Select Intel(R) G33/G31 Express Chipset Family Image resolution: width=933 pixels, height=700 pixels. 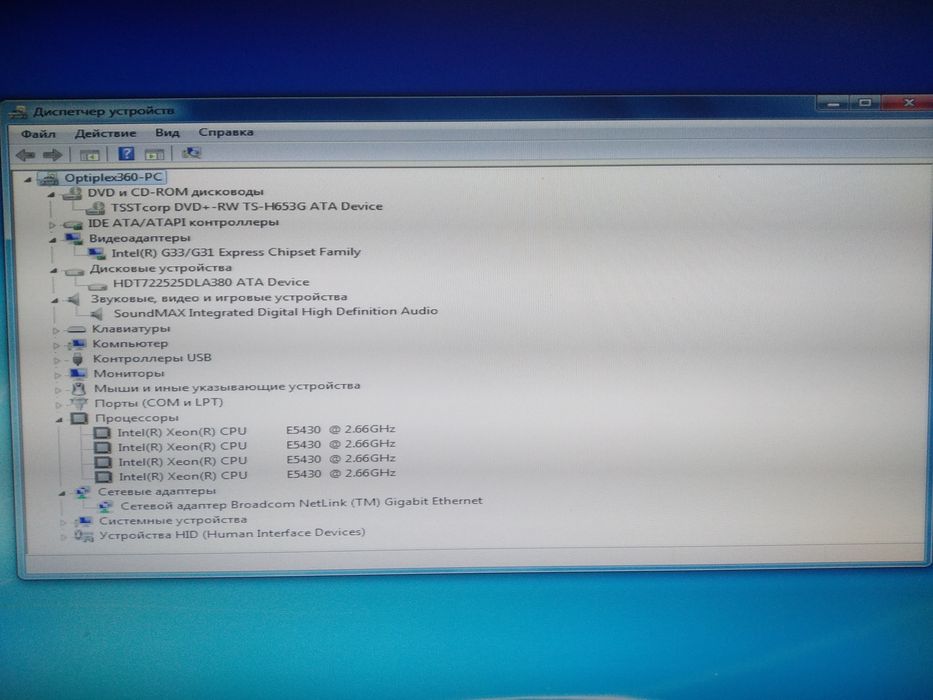tap(236, 252)
